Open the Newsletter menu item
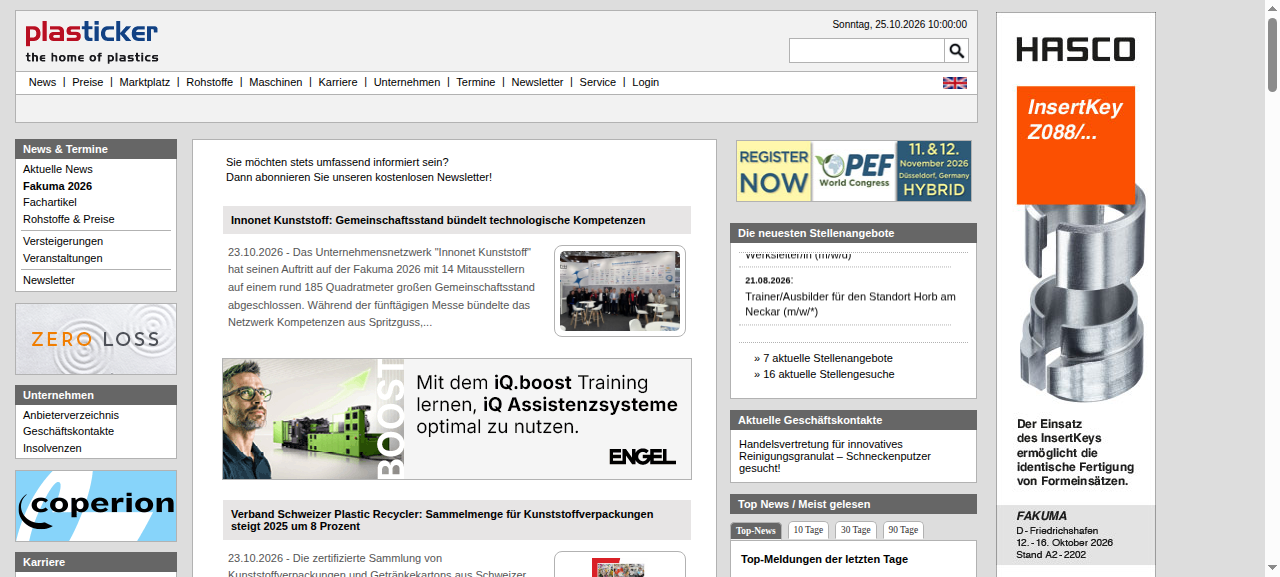This screenshot has height=577, width=1280. tap(538, 82)
